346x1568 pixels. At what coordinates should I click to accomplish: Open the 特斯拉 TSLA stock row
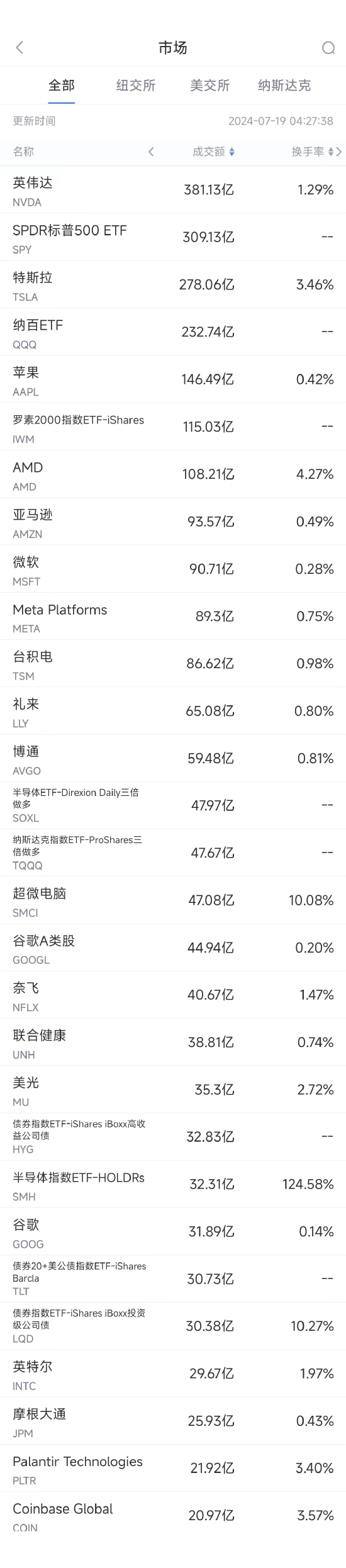tap(173, 284)
